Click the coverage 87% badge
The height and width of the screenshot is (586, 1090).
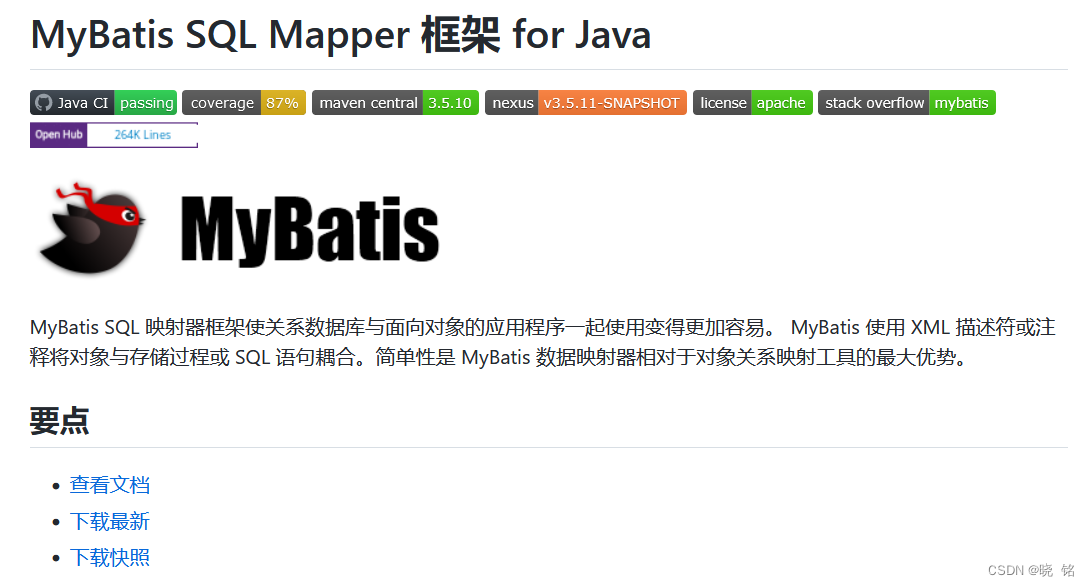pyautogui.click(x=244, y=102)
